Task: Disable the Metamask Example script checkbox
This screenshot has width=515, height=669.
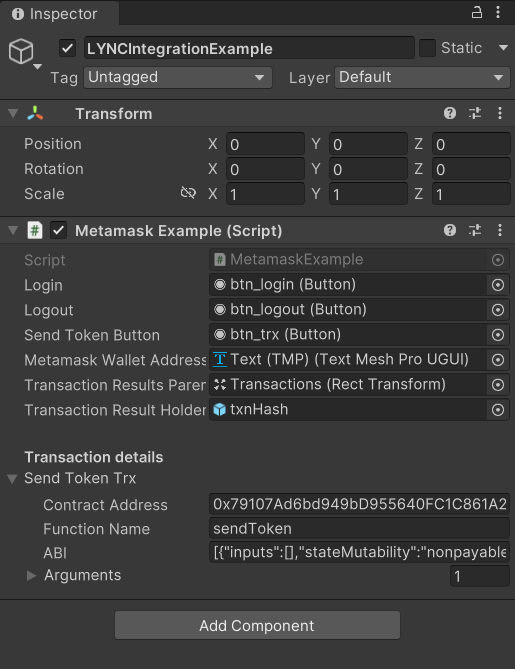Action: pyautogui.click(x=58, y=230)
